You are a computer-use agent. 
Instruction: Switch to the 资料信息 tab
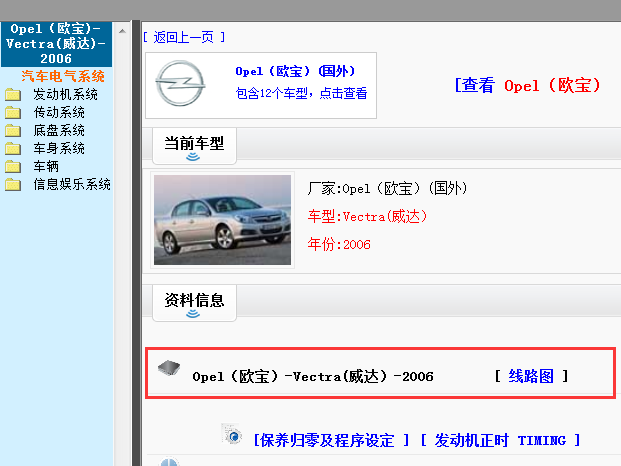point(194,303)
